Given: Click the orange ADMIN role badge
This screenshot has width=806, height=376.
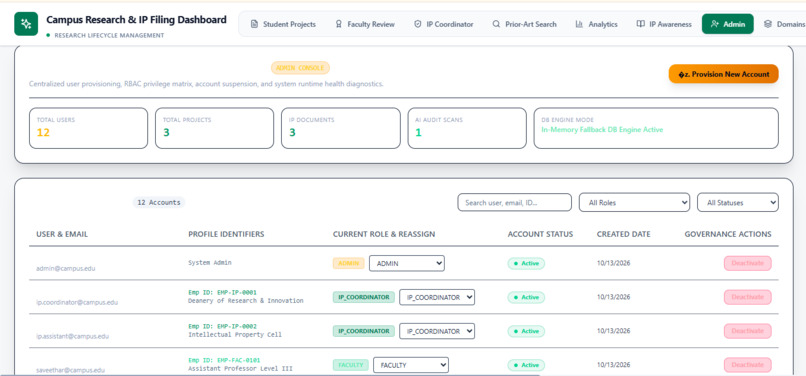Looking at the screenshot, I should (349, 263).
